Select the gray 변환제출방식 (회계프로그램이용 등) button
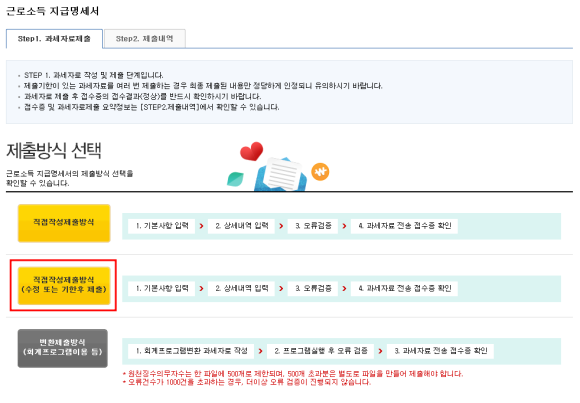 [63, 348]
